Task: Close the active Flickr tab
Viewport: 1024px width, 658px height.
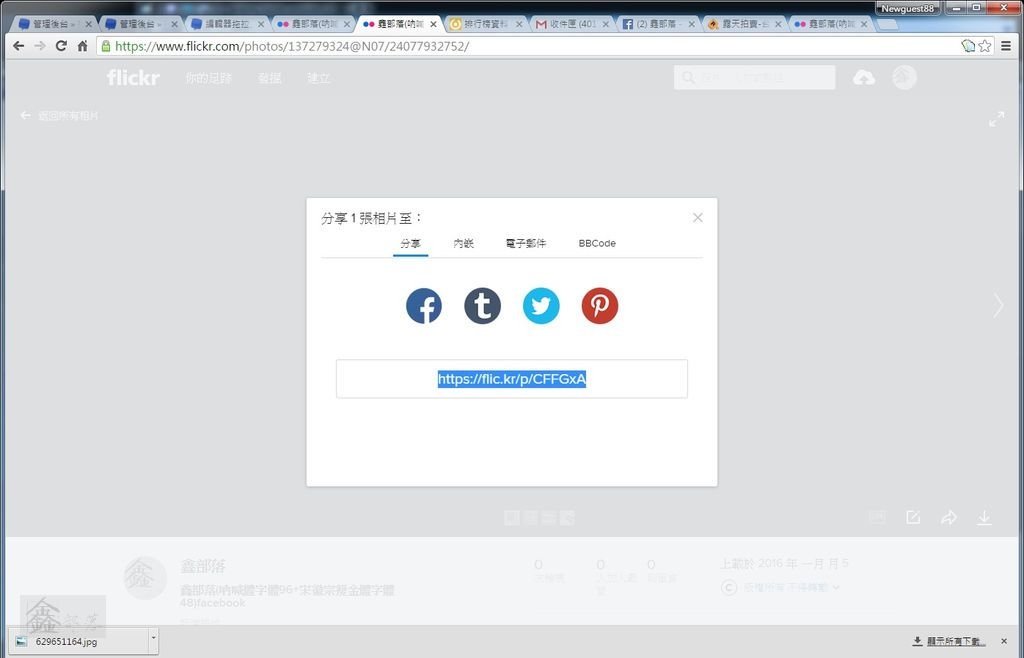Action: tap(433, 24)
